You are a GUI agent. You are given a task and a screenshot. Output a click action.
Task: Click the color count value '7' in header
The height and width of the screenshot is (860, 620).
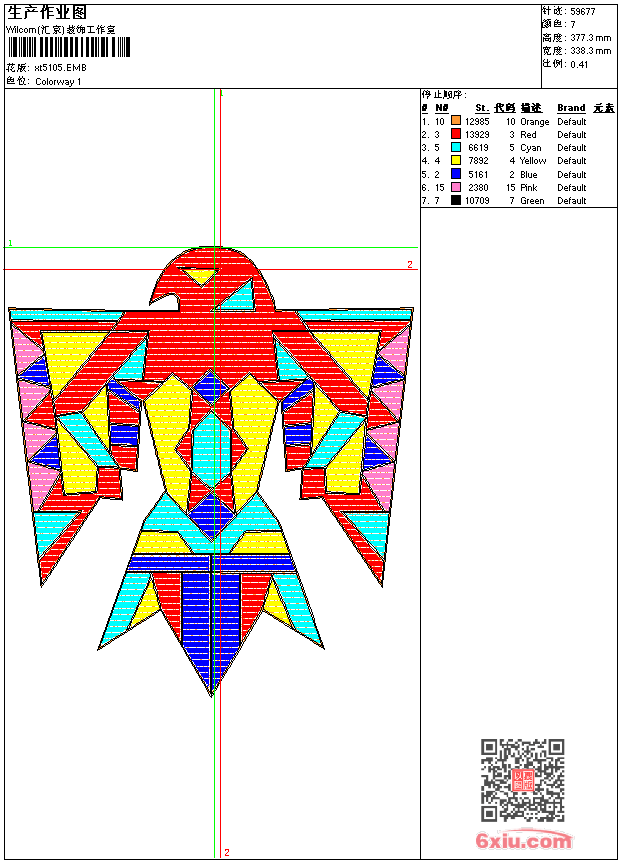point(573,25)
